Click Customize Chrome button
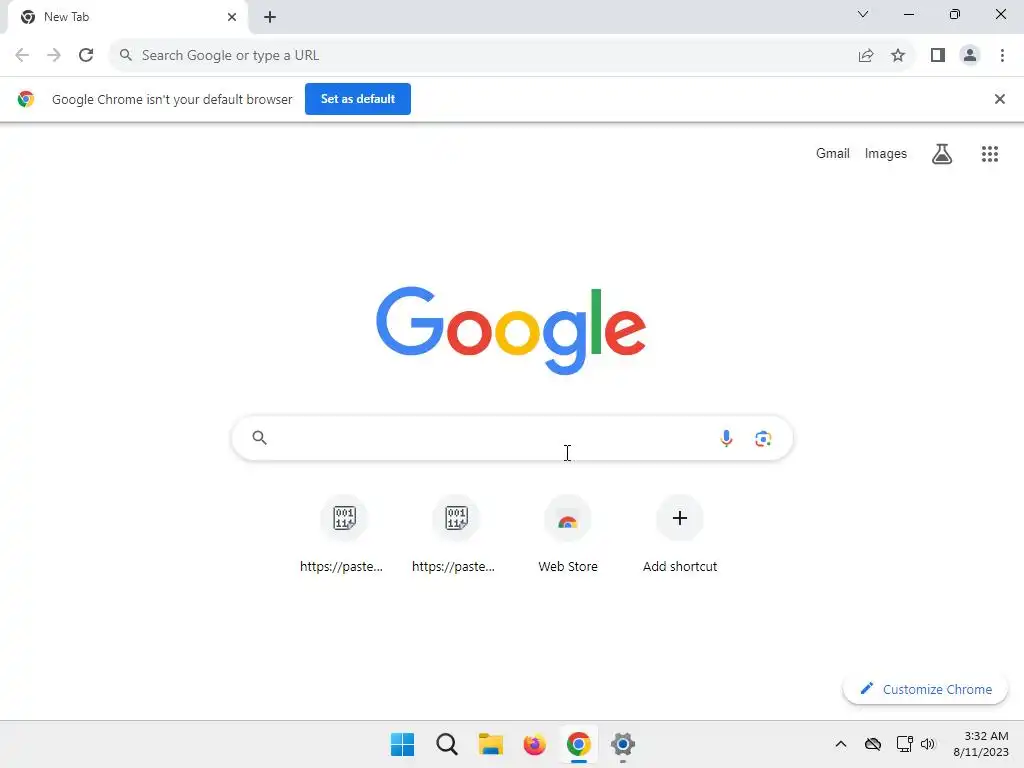Image resolution: width=1024 pixels, height=768 pixels. 925,690
